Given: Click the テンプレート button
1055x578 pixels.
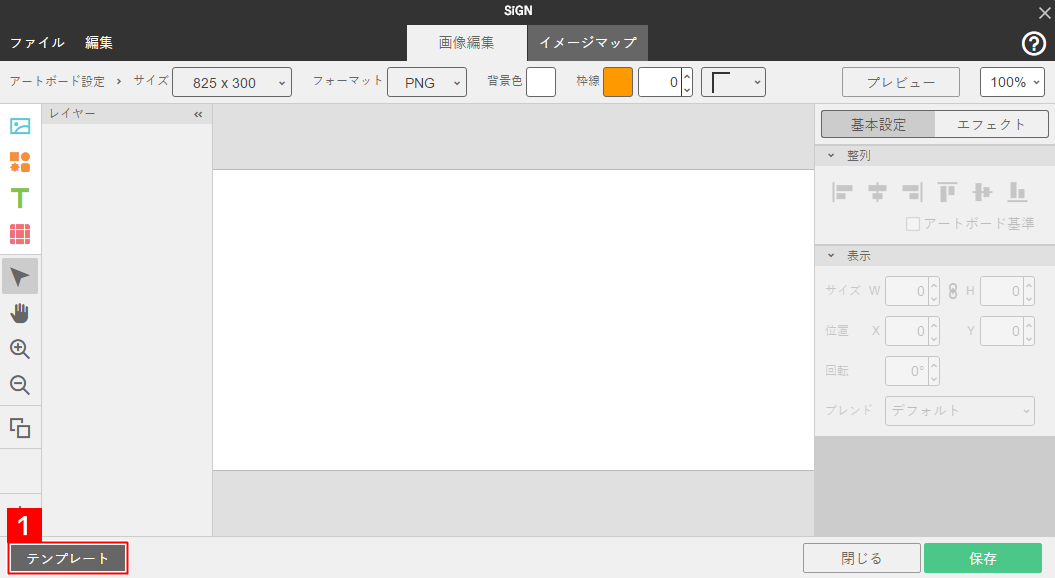Looking at the screenshot, I should coord(67,558).
